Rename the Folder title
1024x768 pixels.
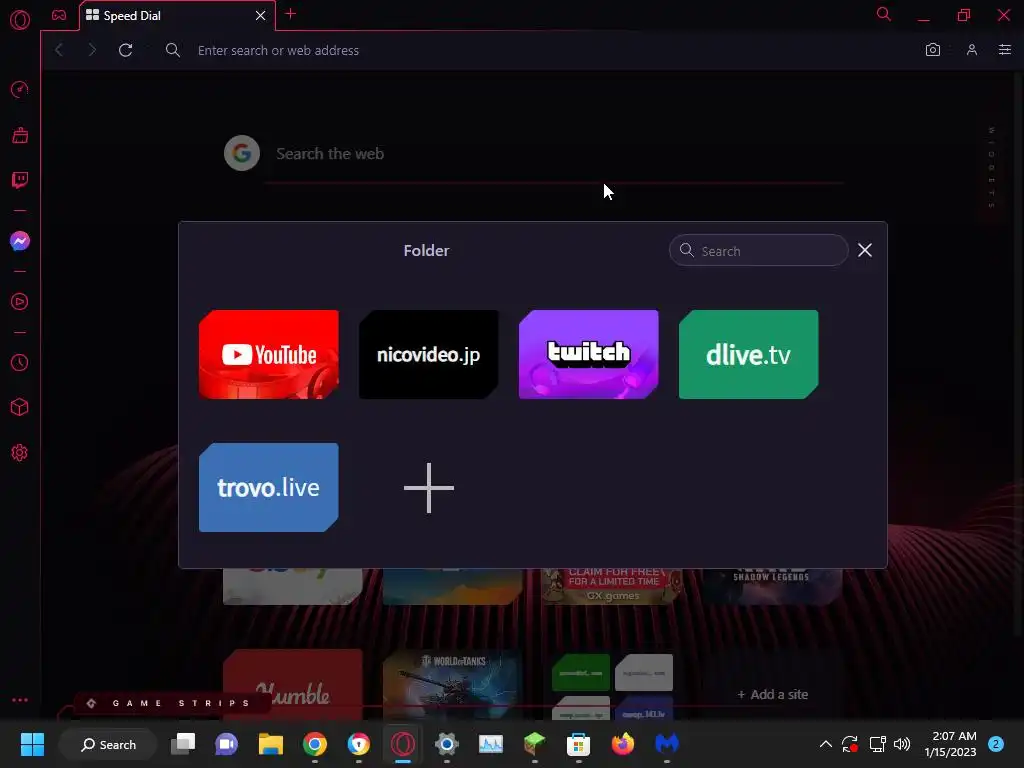click(x=426, y=251)
